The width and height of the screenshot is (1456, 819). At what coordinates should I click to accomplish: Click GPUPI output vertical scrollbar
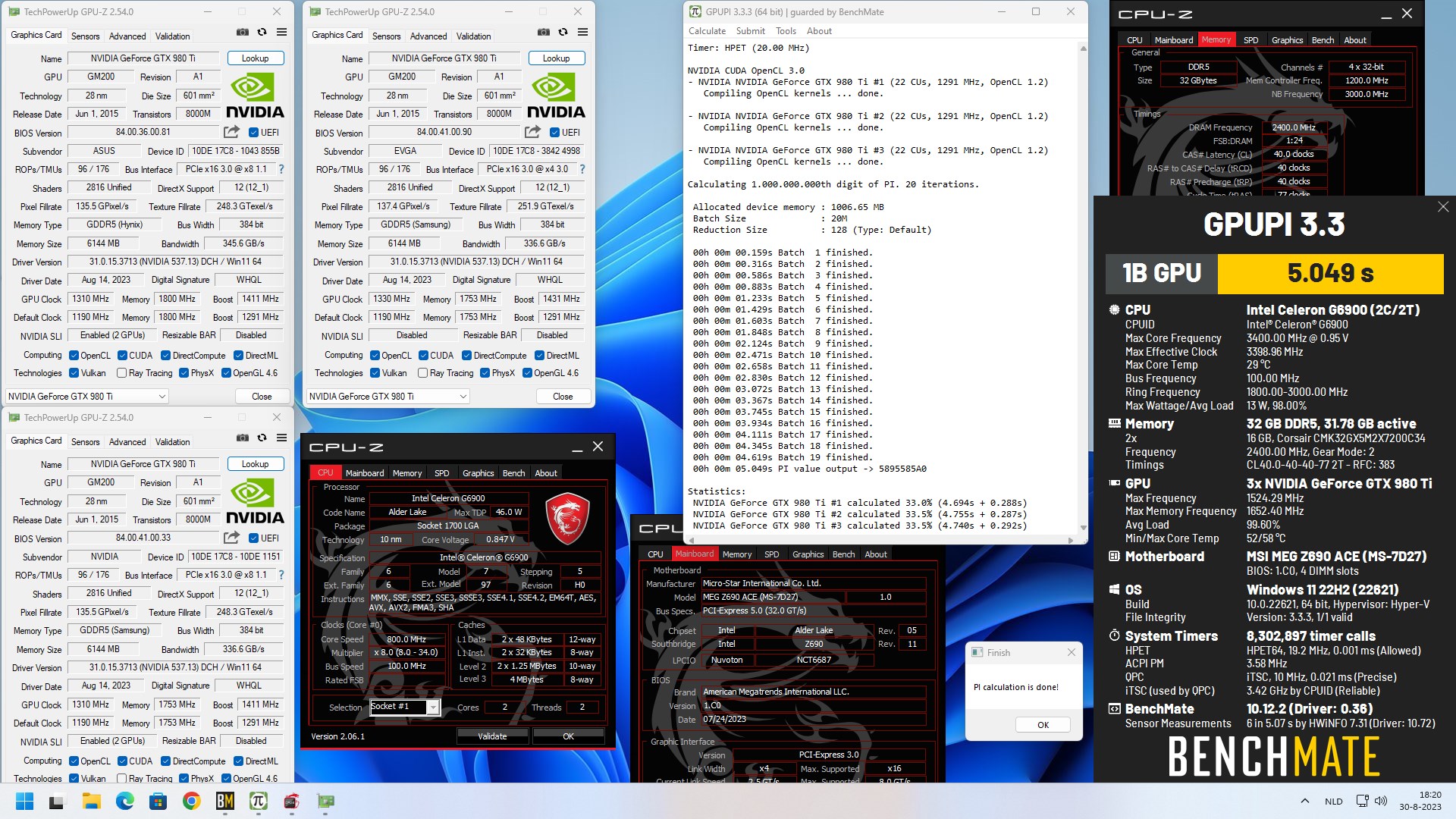[1083, 288]
